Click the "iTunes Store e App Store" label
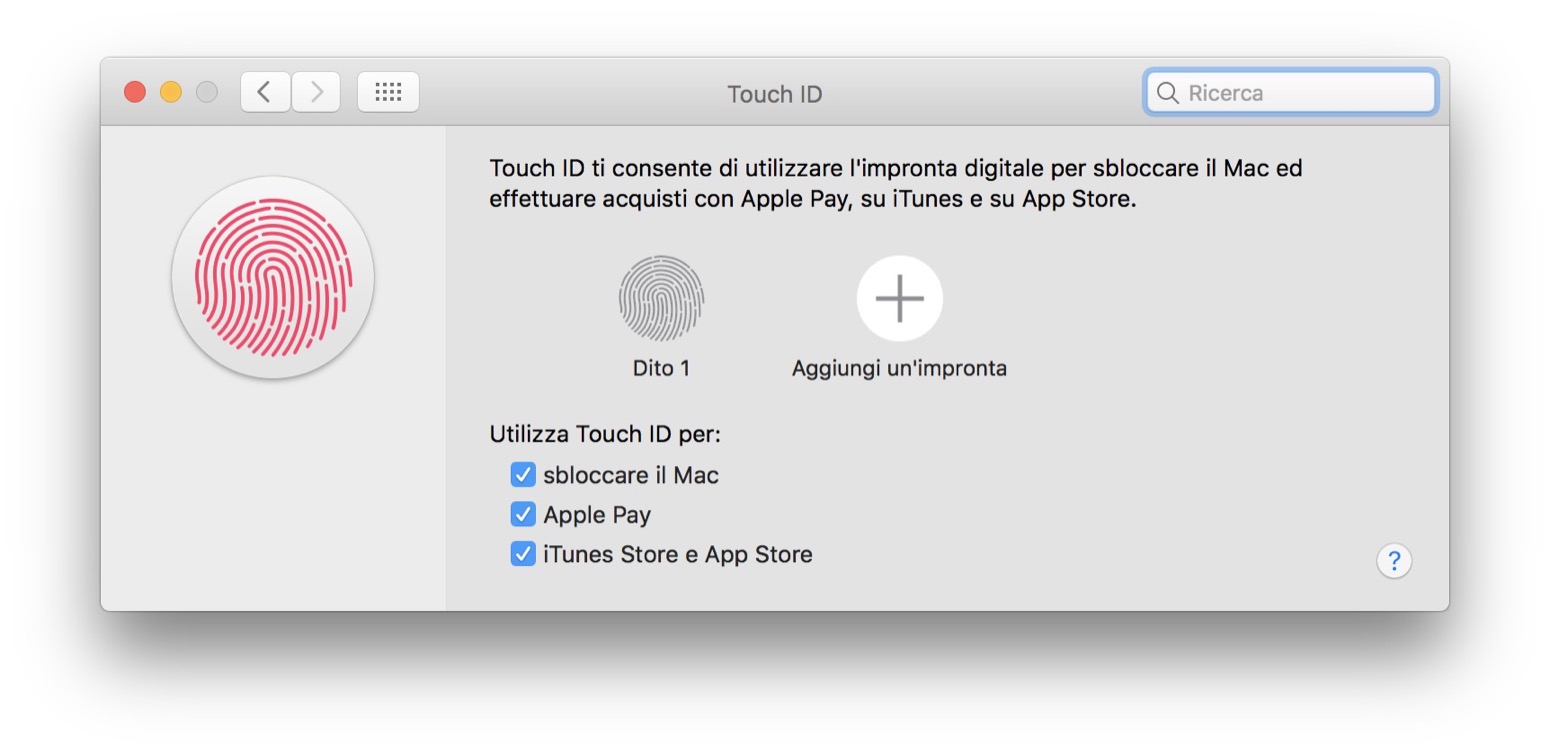The height and width of the screenshot is (755, 1550). 677,554
